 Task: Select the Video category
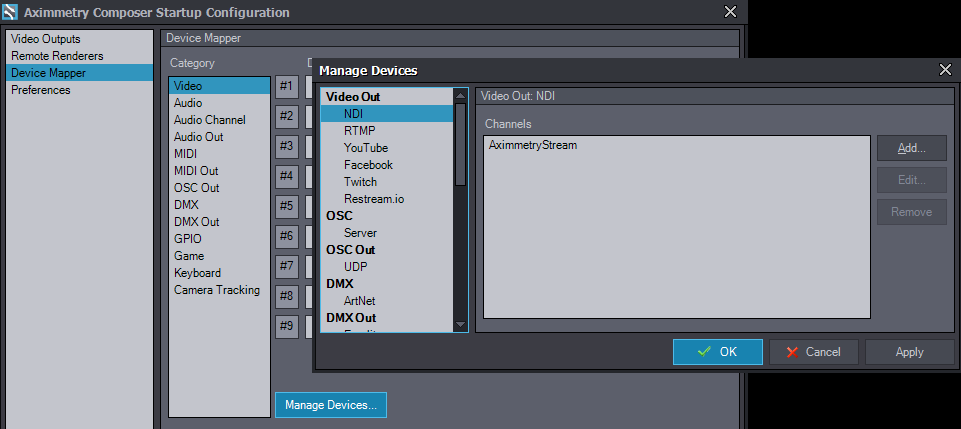click(x=219, y=86)
